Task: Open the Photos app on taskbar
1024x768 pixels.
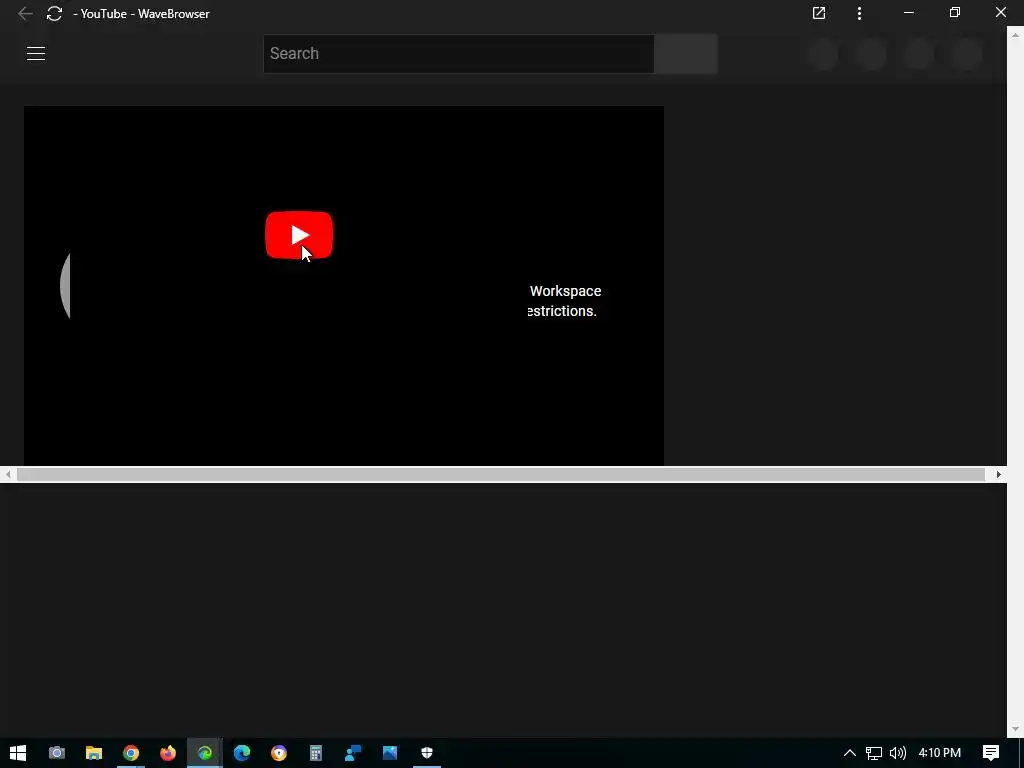Action: tap(390, 753)
